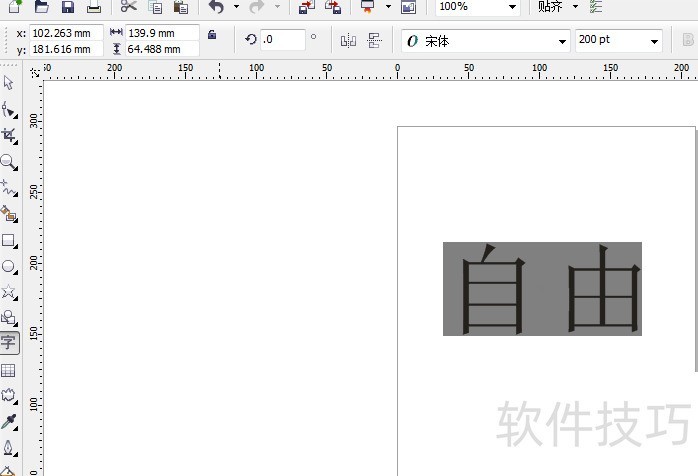
Task: Create new document icon
Action: 15,6
